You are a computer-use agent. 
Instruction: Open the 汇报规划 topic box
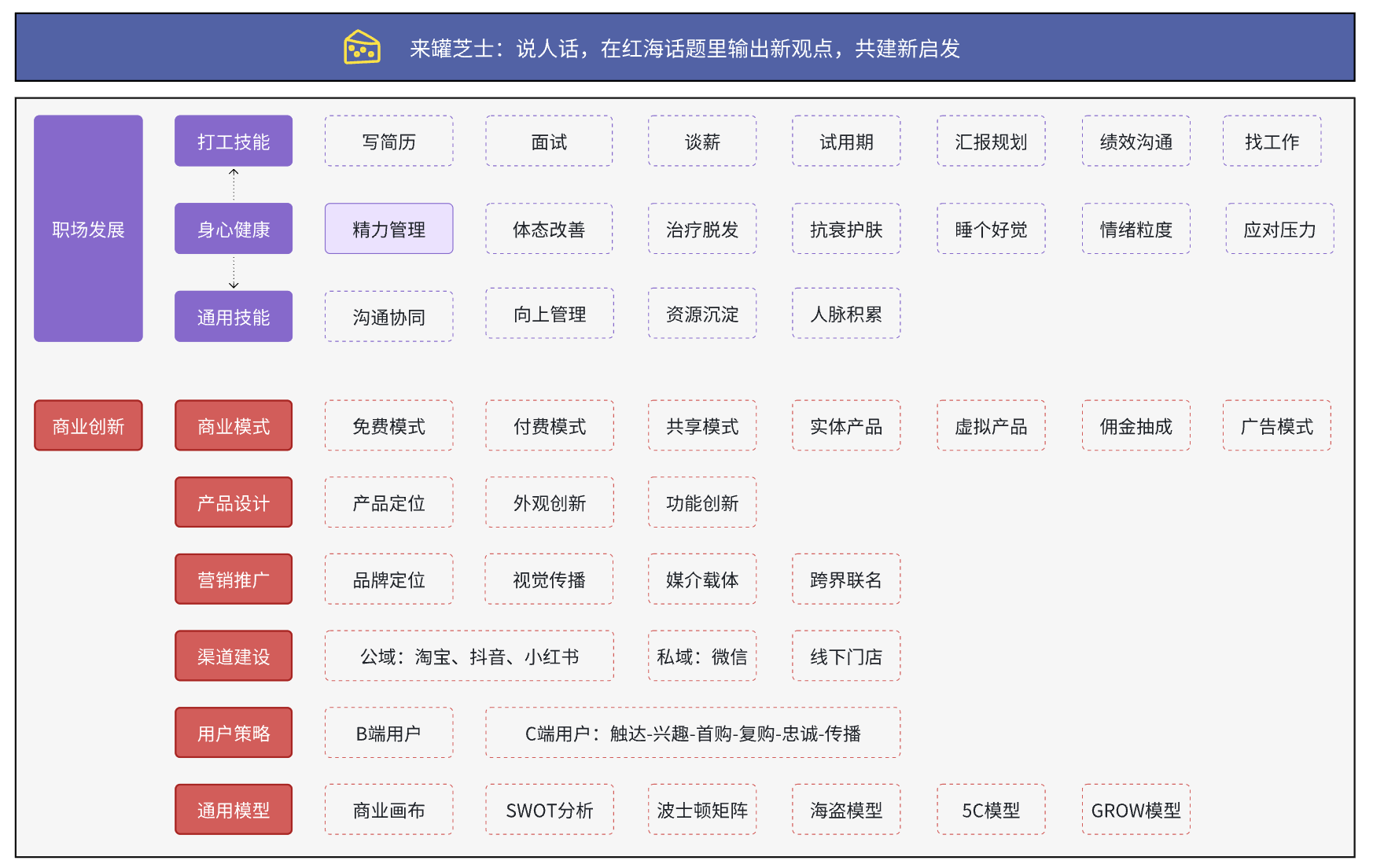(x=991, y=141)
